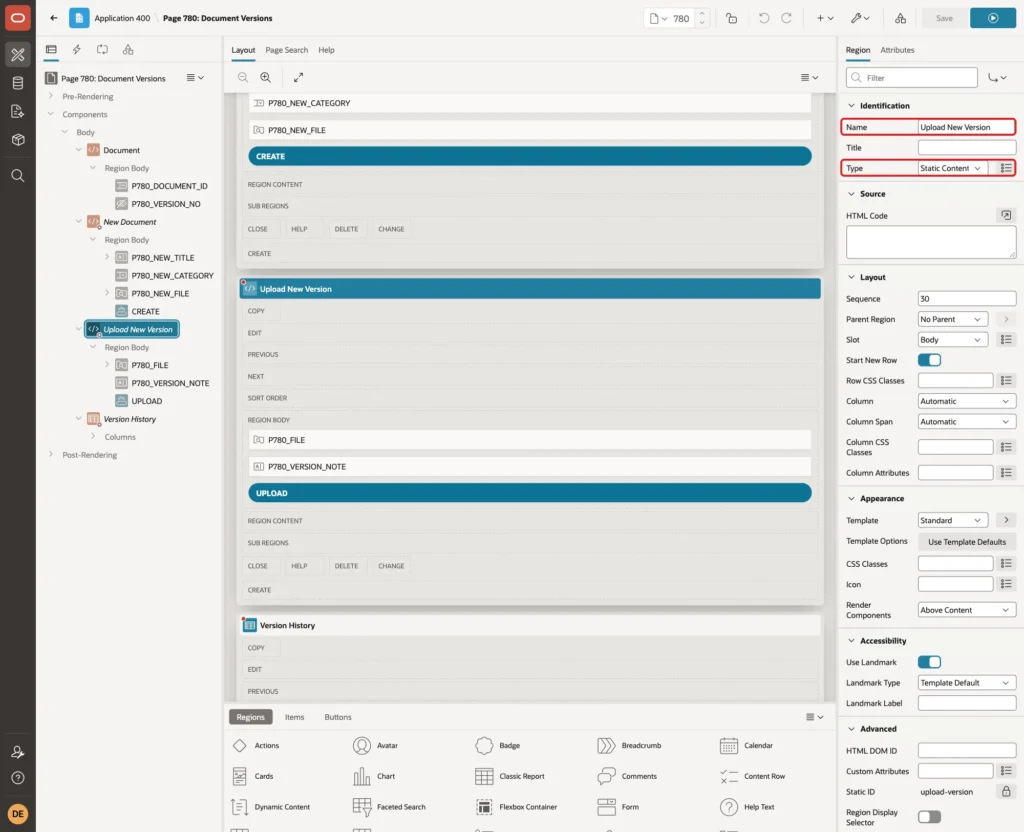Open the Gallery sidebar icon
Image resolution: width=1024 pixels, height=832 pixels.
tap(18, 140)
